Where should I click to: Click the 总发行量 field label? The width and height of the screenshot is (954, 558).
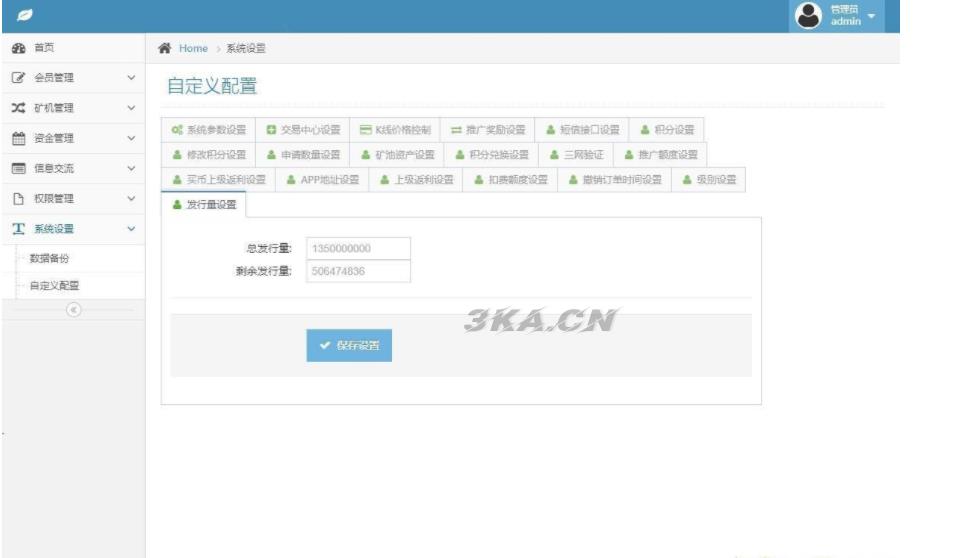269,248
